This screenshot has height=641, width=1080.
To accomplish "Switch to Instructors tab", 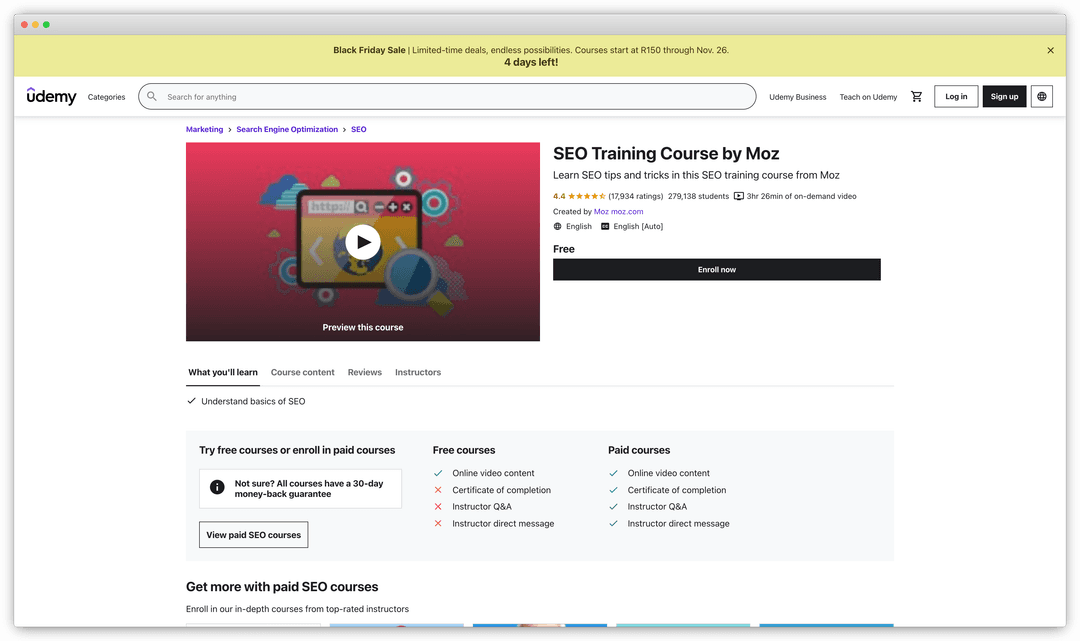I will (418, 372).
